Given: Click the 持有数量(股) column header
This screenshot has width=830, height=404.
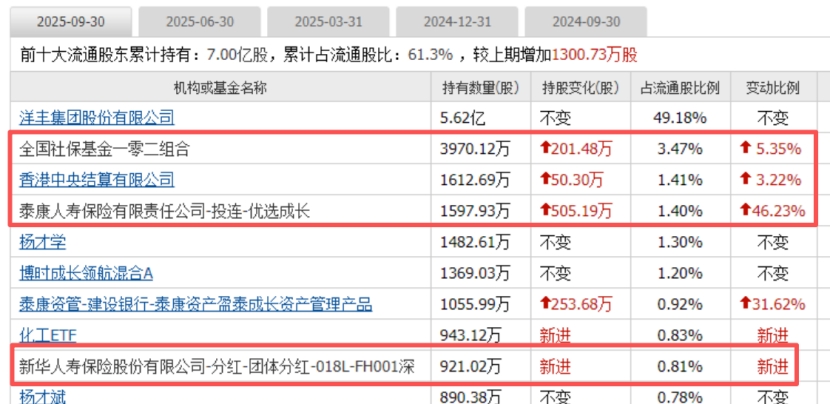Looking at the screenshot, I should (481, 87).
